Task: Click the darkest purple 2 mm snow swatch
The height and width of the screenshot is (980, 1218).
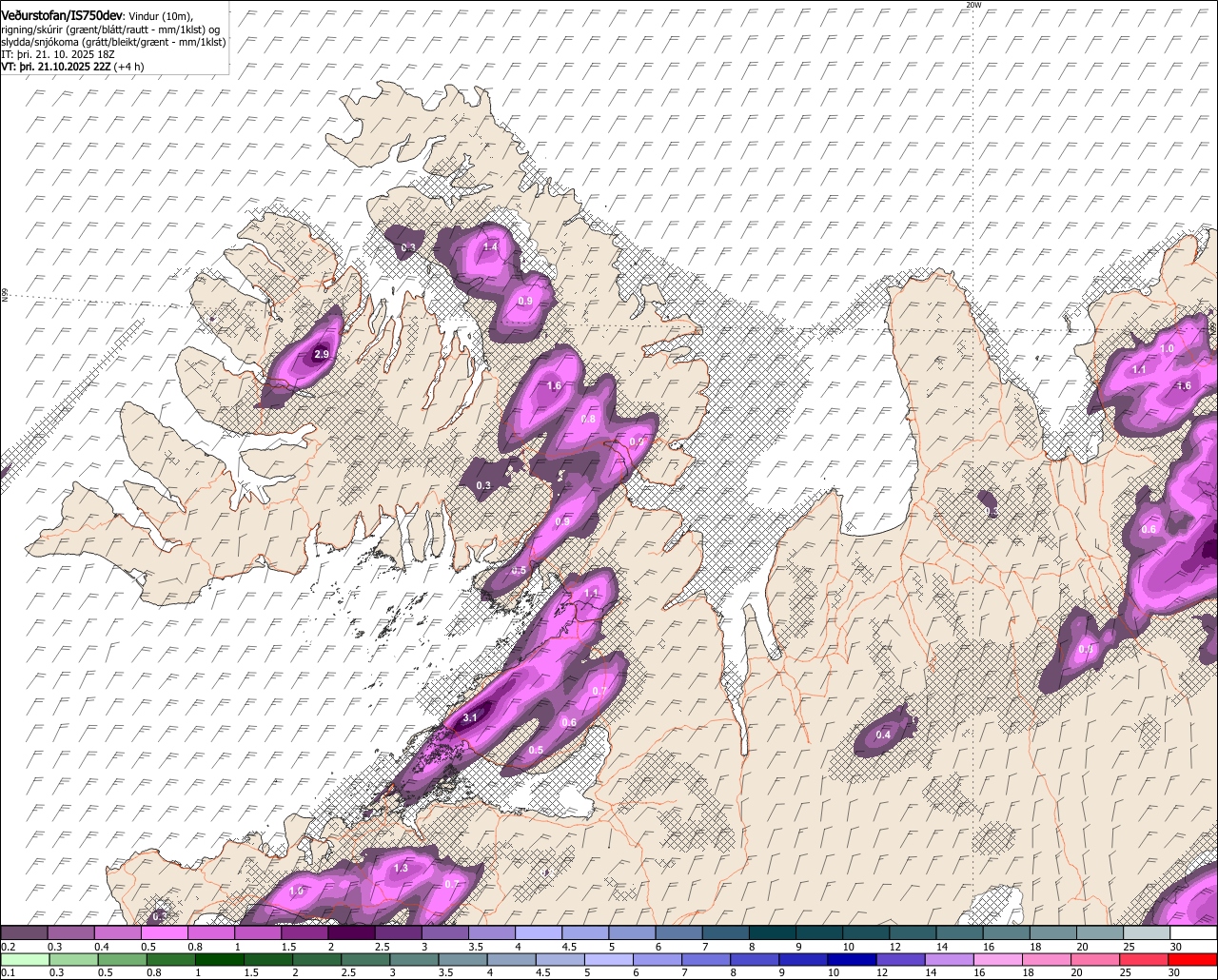Action: (x=351, y=933)
